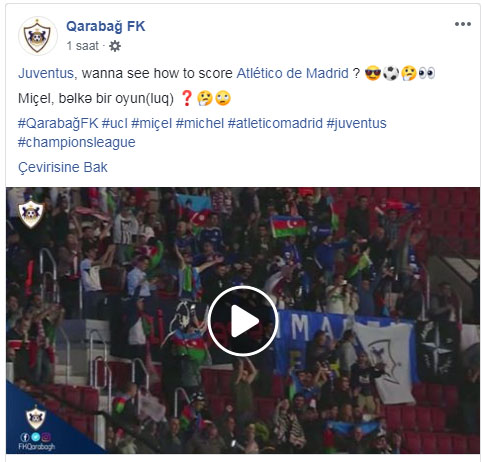This screenshot has width=485, height=462.
Task: Open the Qarabağ FK page name link
Action: pos(105,26)
